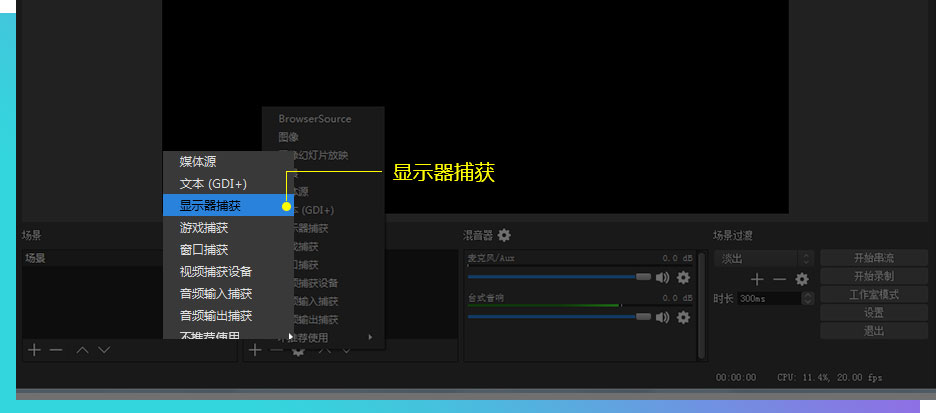The width and height of the screenshot is (936, 413).
Task: Mute the 麦克风/Aux audio channel
Action: pos(663,277)
